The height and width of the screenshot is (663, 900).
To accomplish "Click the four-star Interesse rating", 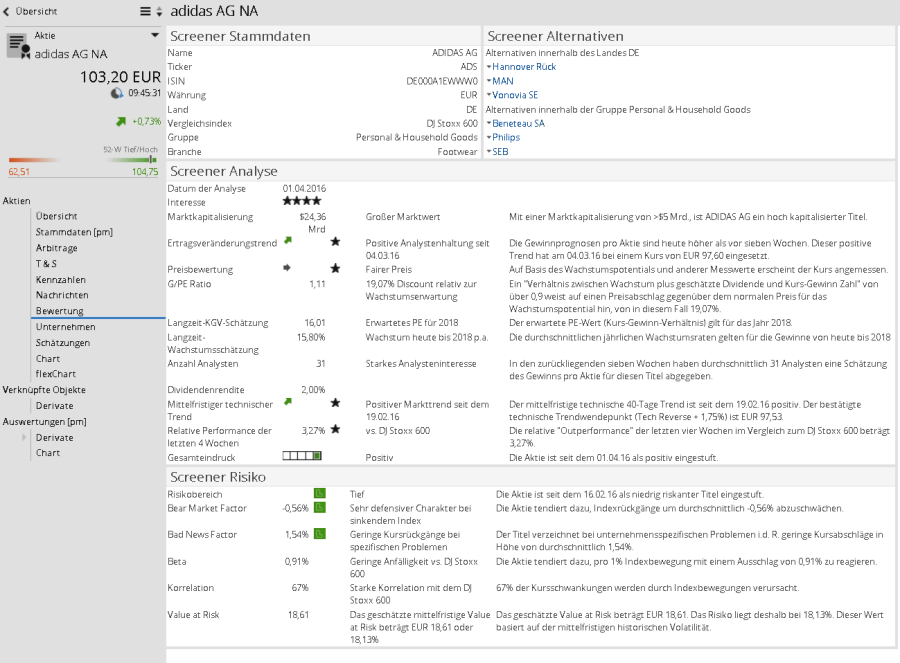I will click(x=301, y=201).
